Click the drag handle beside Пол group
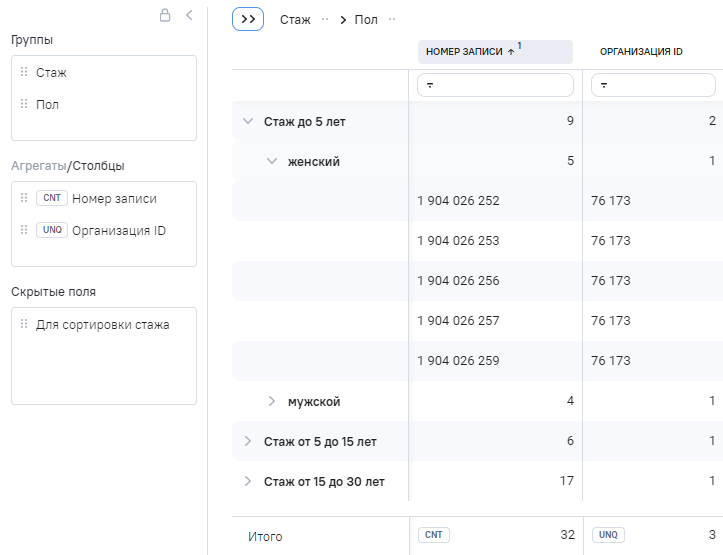This screenshot has width=723, height=555. pos(24,104)
